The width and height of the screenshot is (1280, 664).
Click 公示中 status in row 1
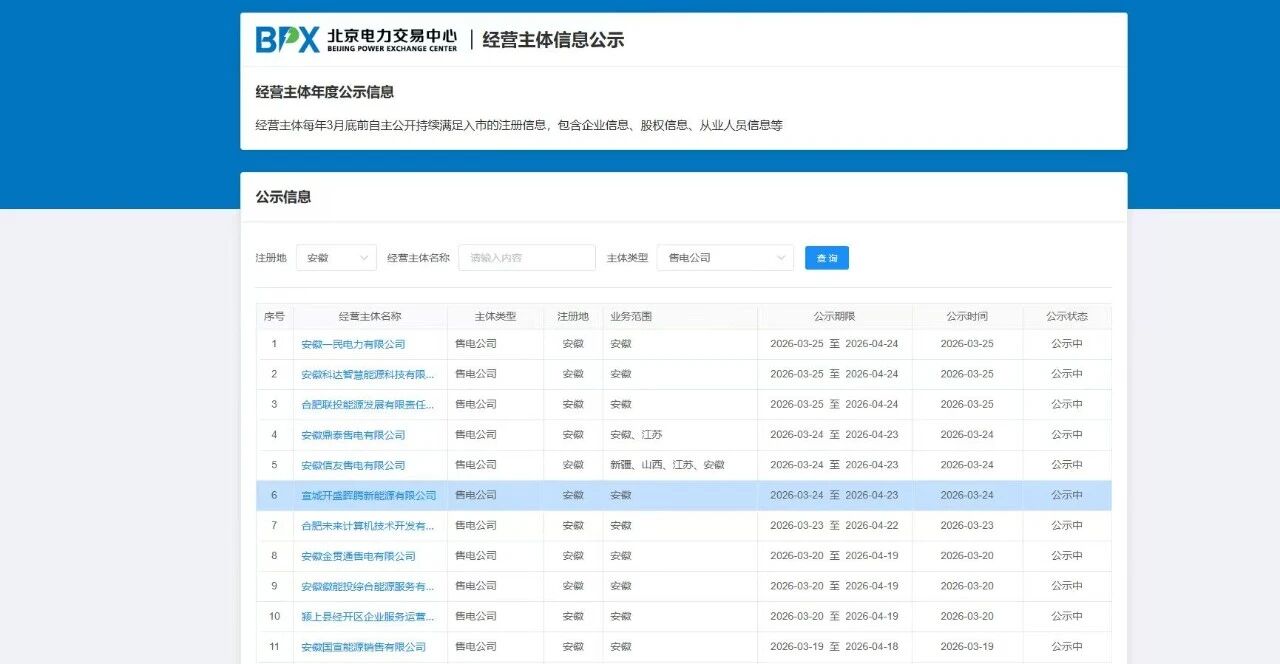pos(1067,344)
